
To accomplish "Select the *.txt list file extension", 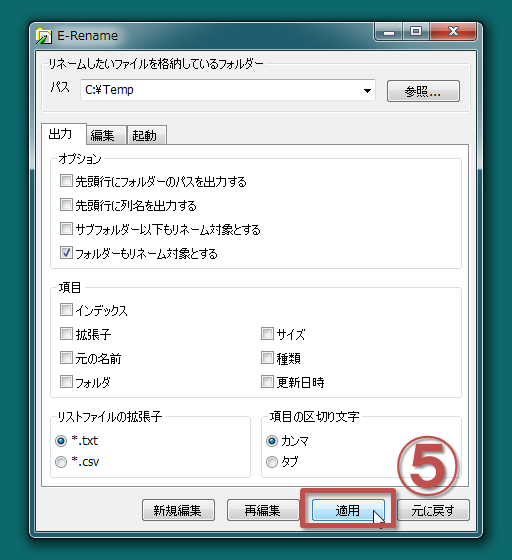I will [61, 441].
